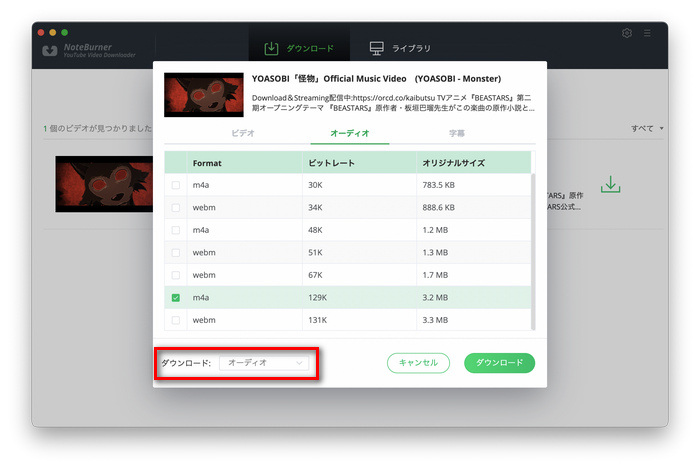Switch to the ダウンロード top tab
Viewport: 700px width, 469px height.
(299, 48)
